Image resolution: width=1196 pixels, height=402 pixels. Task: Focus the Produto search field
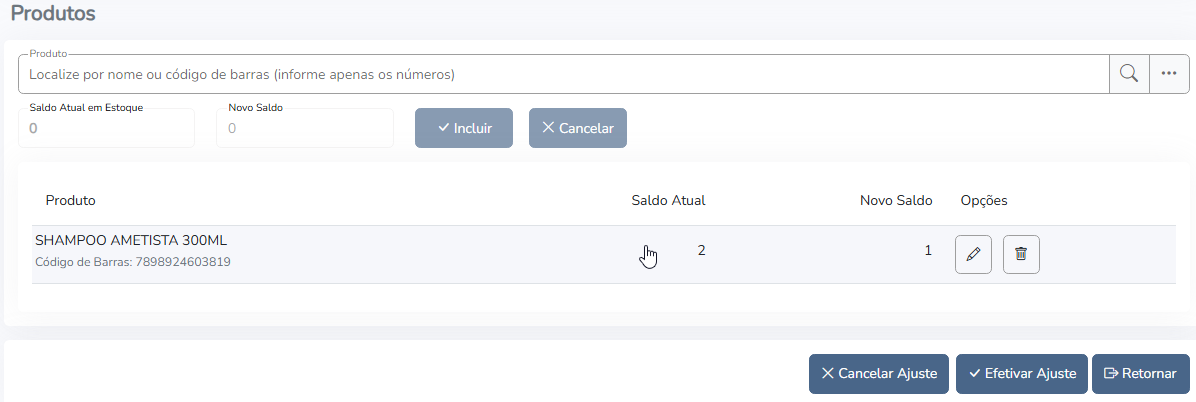(x=560, y=74)
